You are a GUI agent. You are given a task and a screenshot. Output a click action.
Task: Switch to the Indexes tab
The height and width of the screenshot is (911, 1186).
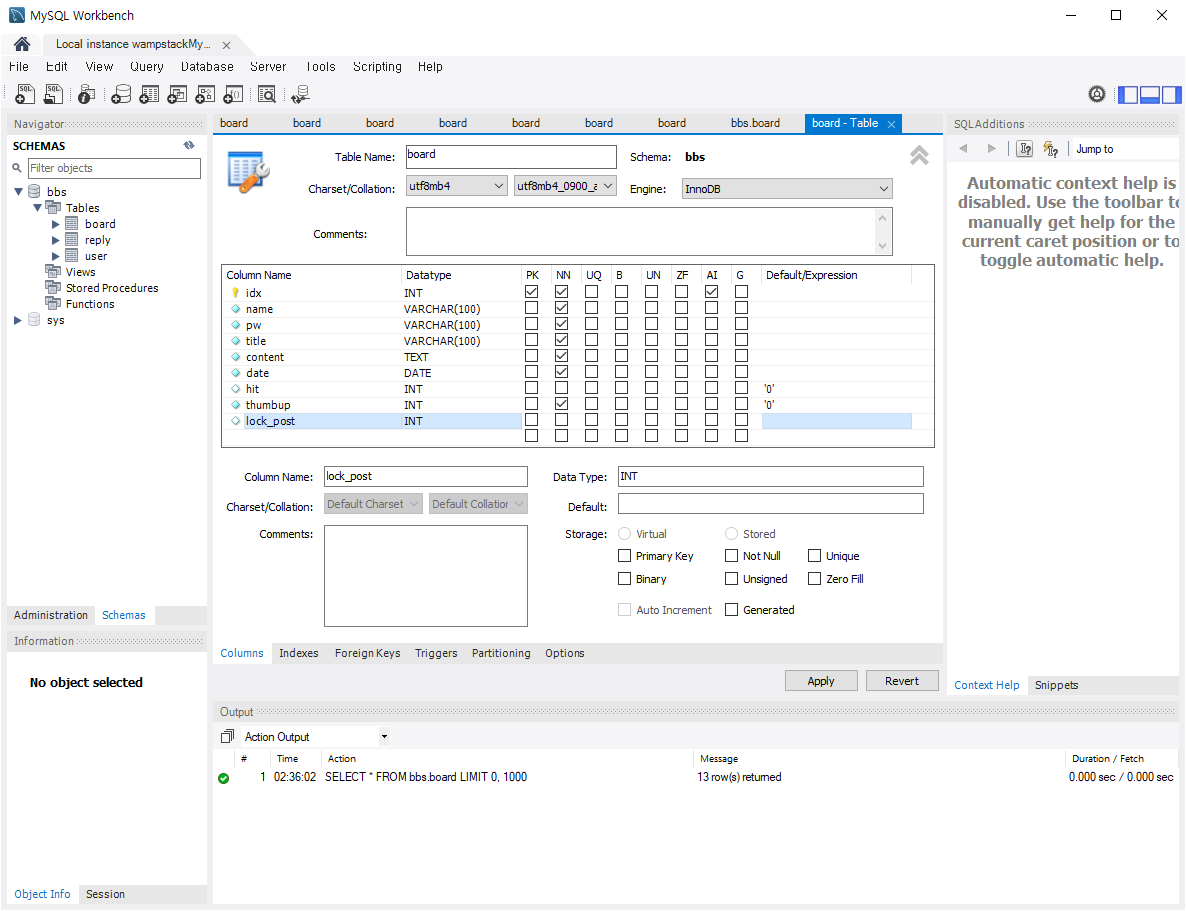click(299, 653)
